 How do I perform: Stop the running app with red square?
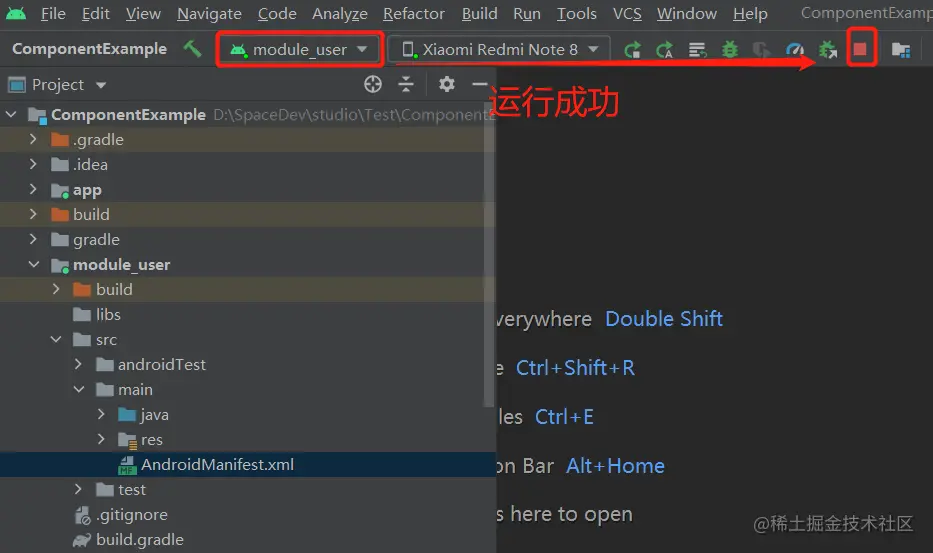tap(860, 49)
